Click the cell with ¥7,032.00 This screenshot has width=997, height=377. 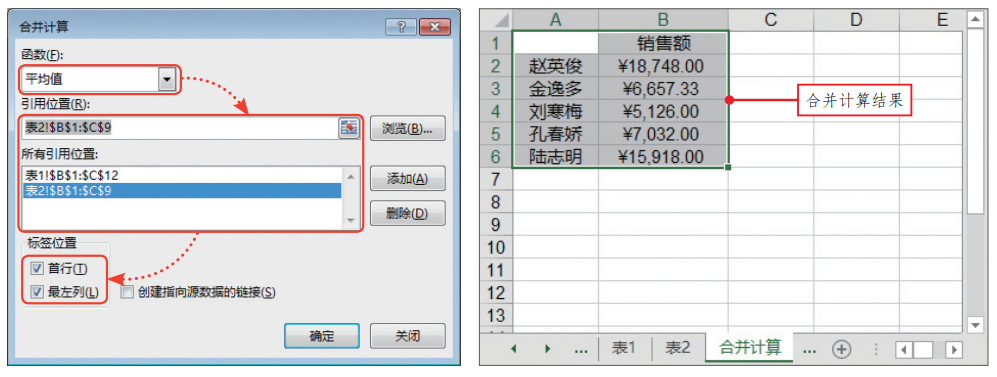coord(663,134)
